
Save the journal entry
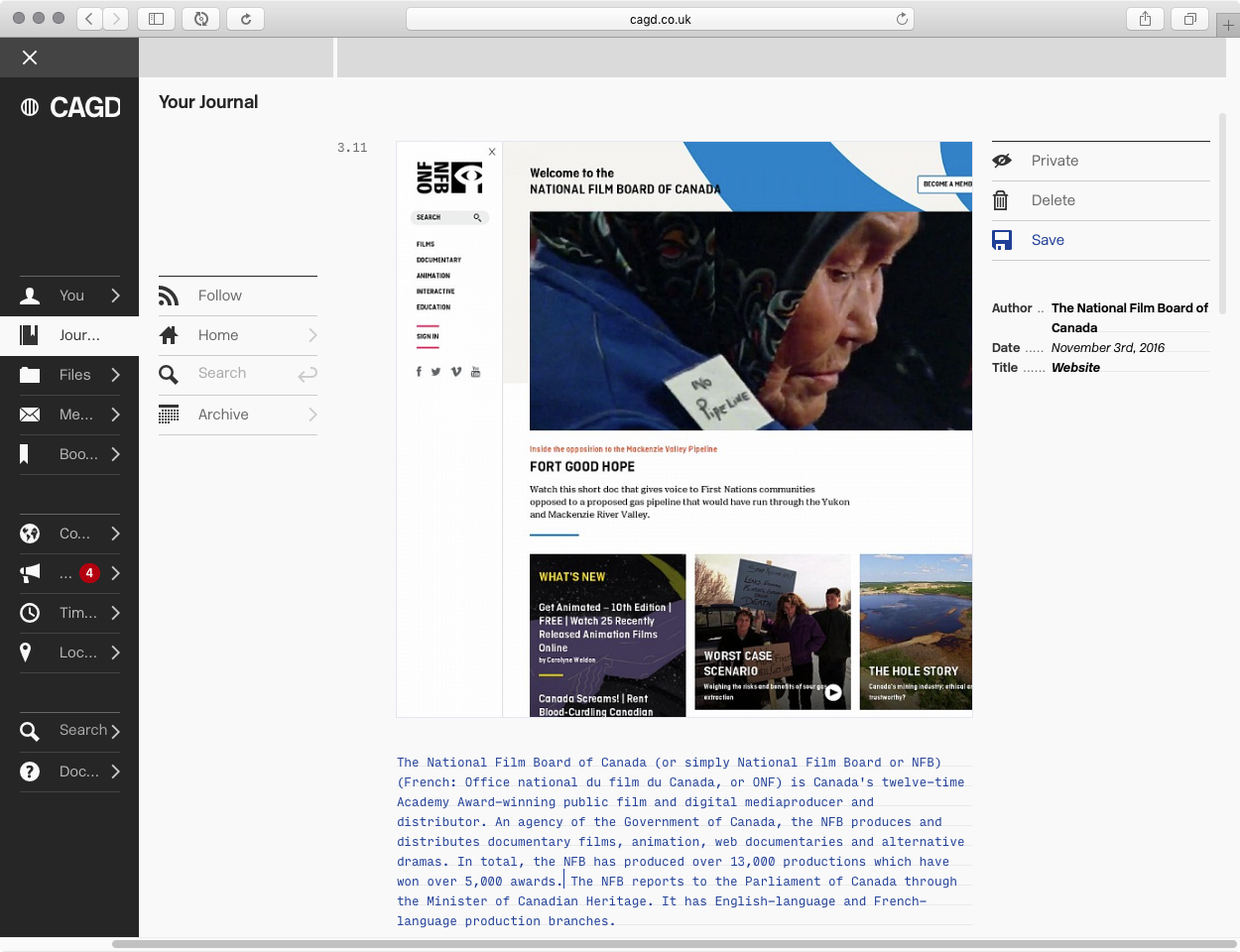click(1101, 240)
